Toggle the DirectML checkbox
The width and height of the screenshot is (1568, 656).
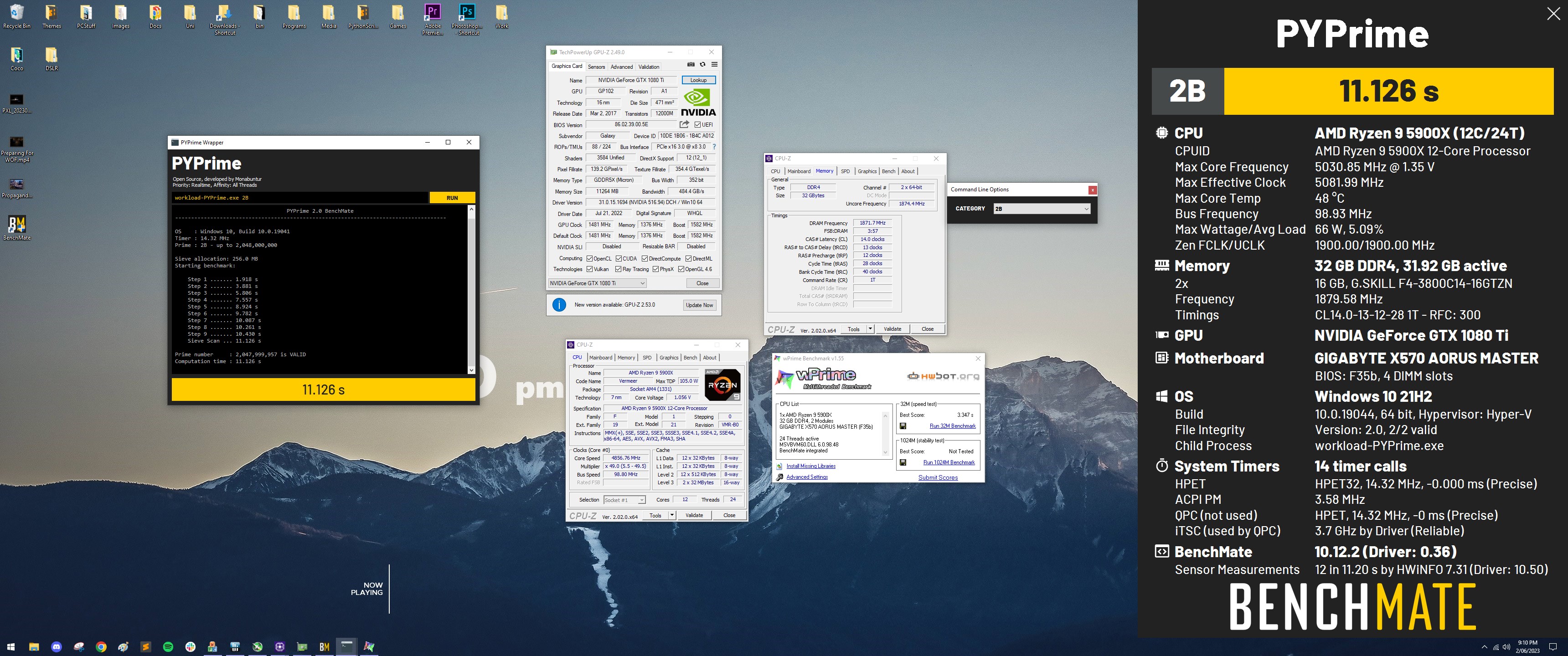click(688, 259)
